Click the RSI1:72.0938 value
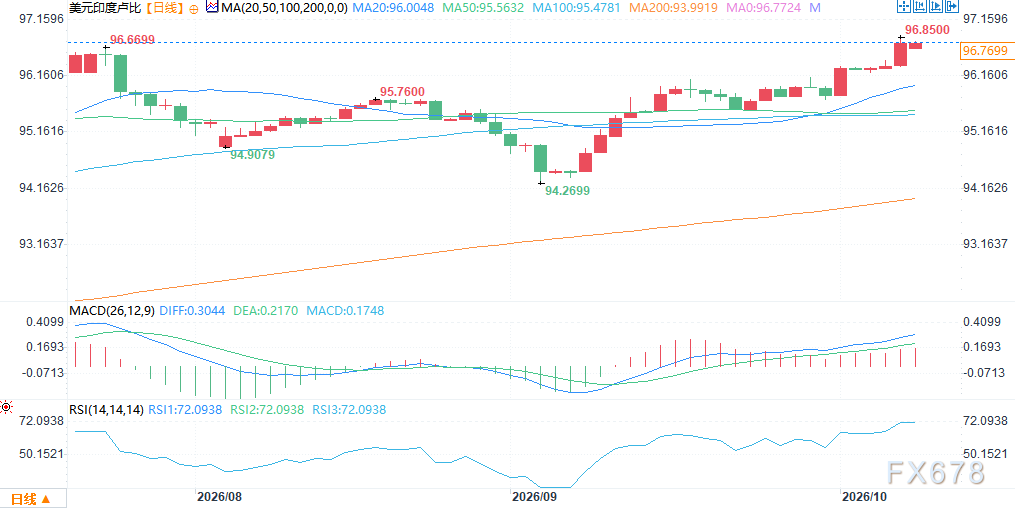Image resolution: width=1015 pixels, height=508 pixels. click(x=186, y=409)
